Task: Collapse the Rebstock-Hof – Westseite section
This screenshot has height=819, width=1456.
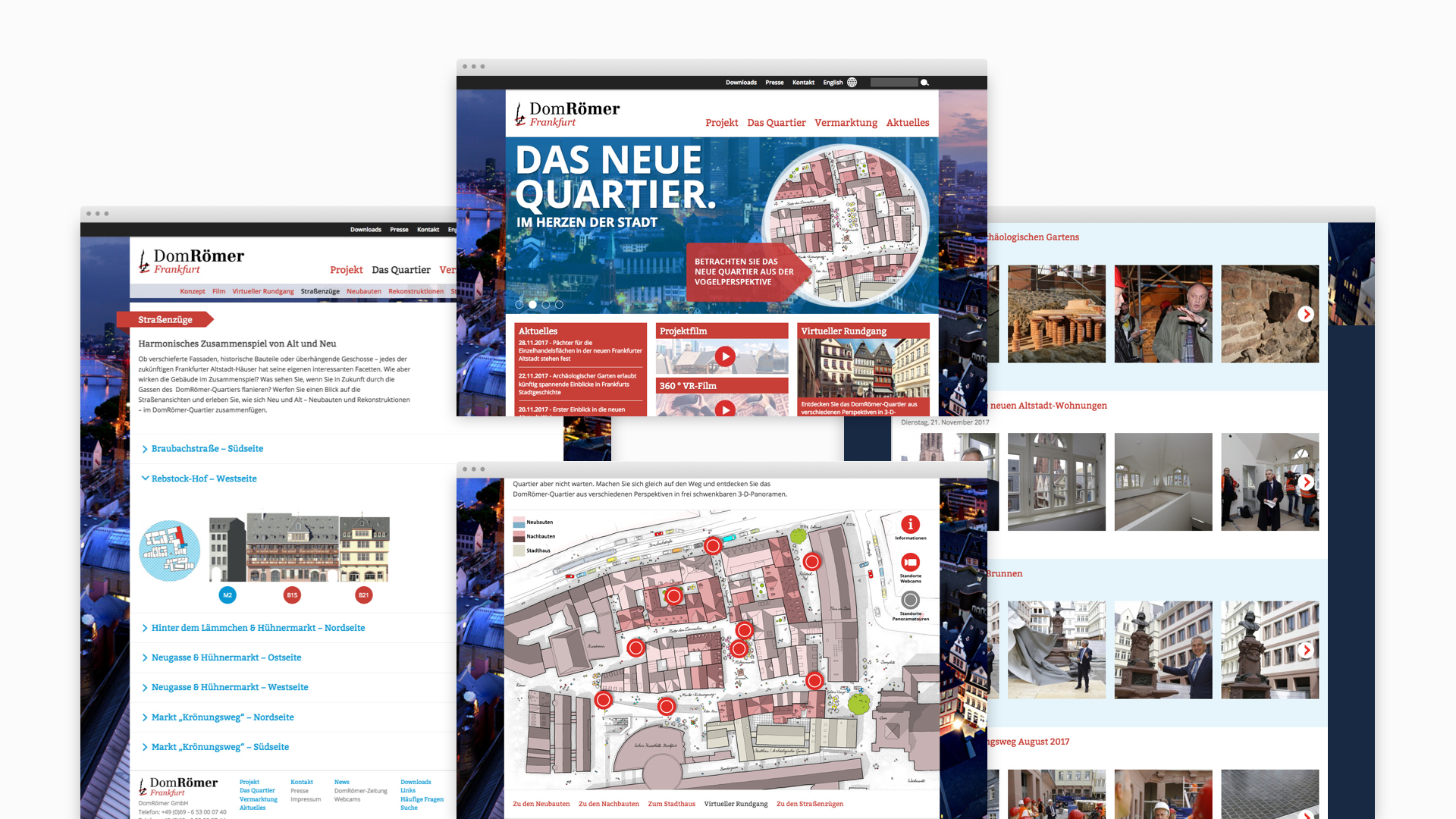Action: click(199, 479)
